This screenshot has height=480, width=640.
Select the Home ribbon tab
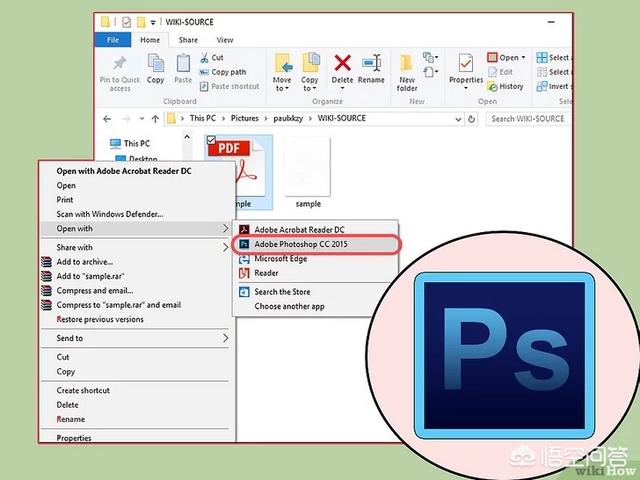pos(150,40)
